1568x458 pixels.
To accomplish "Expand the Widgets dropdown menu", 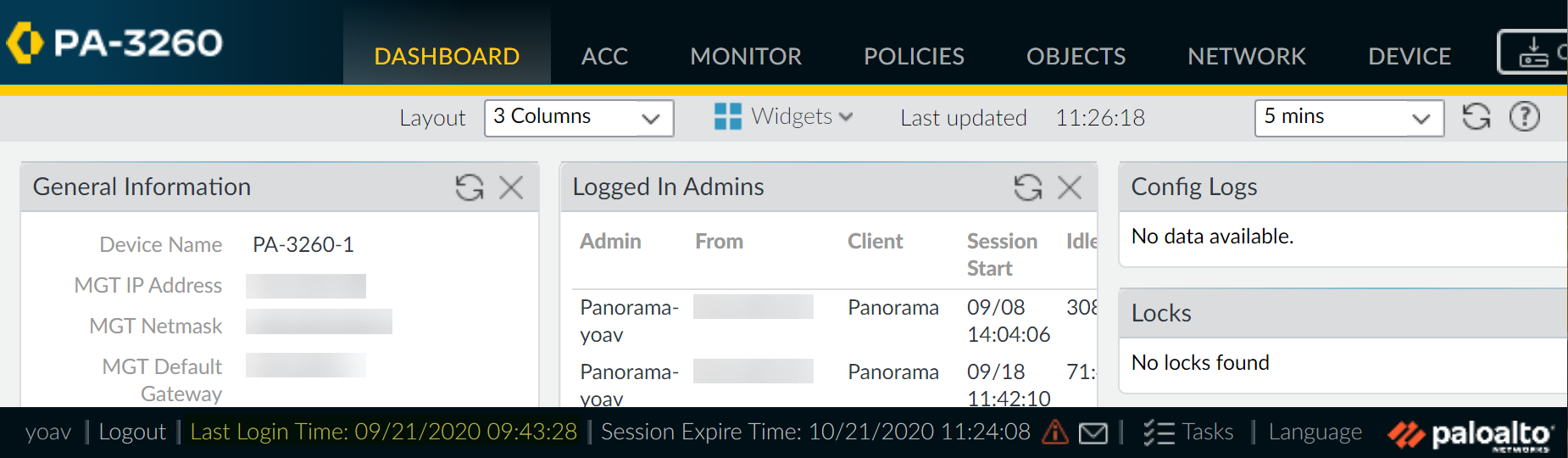I will (x=784, y=117).
